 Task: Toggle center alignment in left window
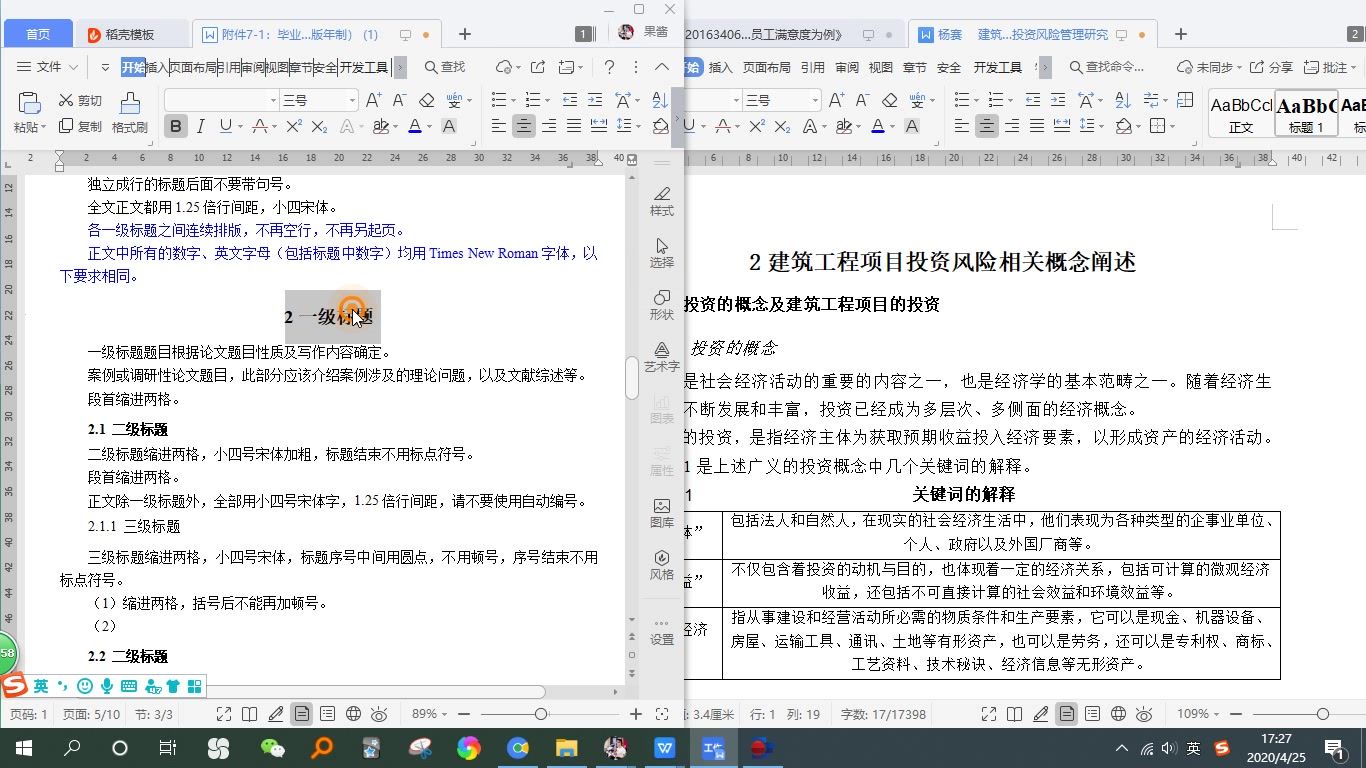[523, 126]
